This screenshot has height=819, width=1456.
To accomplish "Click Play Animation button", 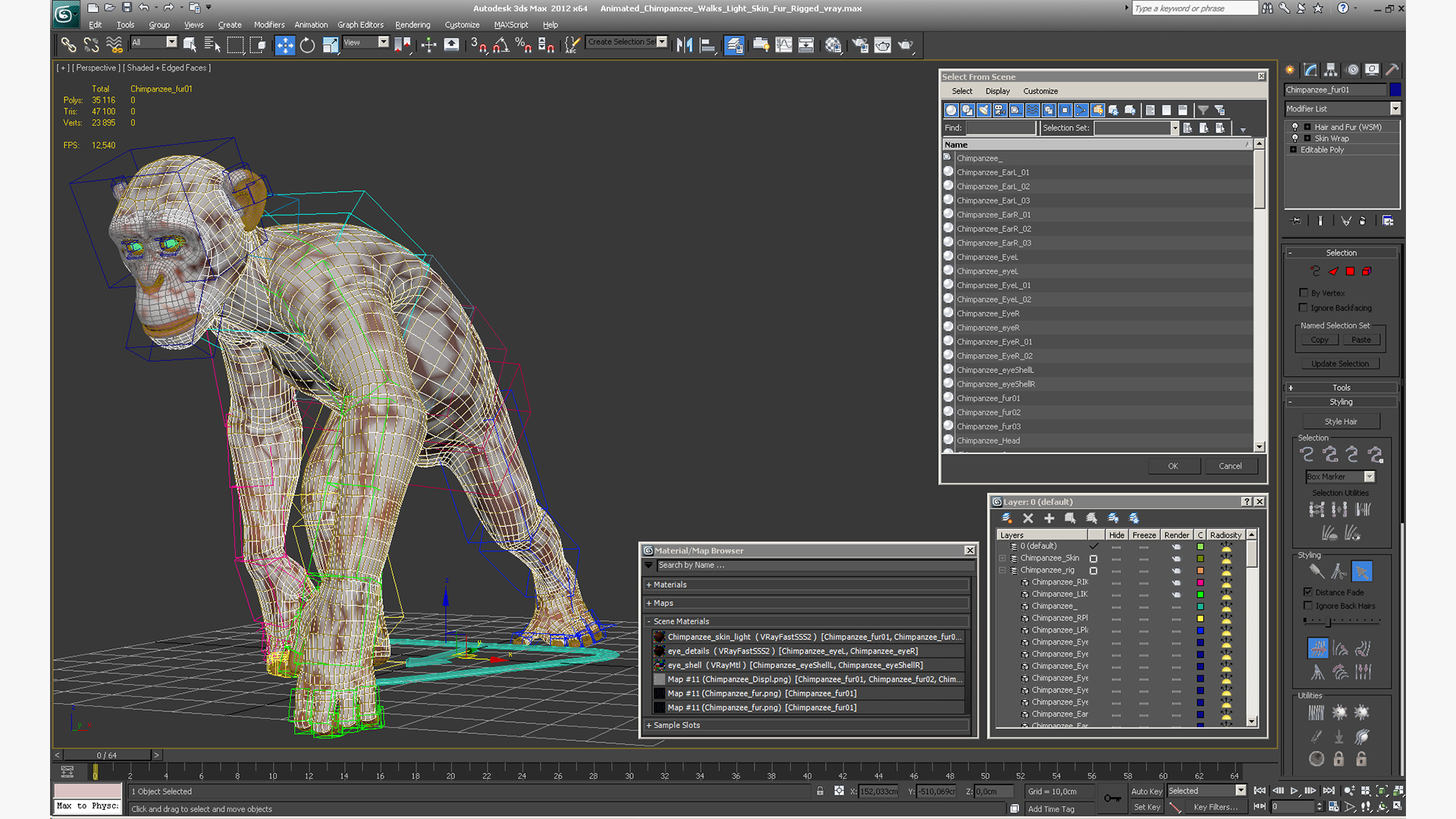I will coord(1294,790).
